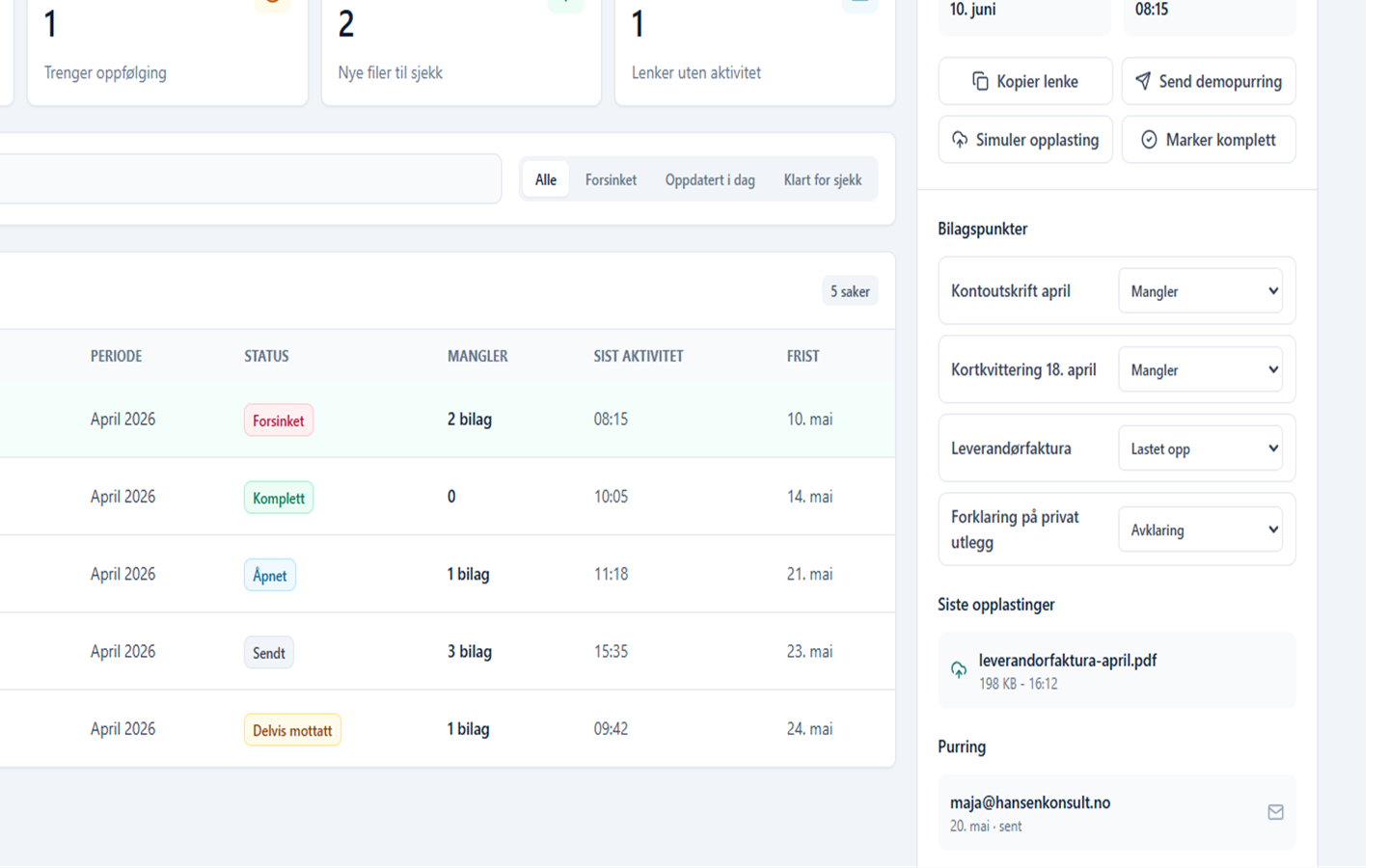
Task: Open the Kontoutskrift april status dropdown
Action: pyautogui.click(x=1201, y=291)
